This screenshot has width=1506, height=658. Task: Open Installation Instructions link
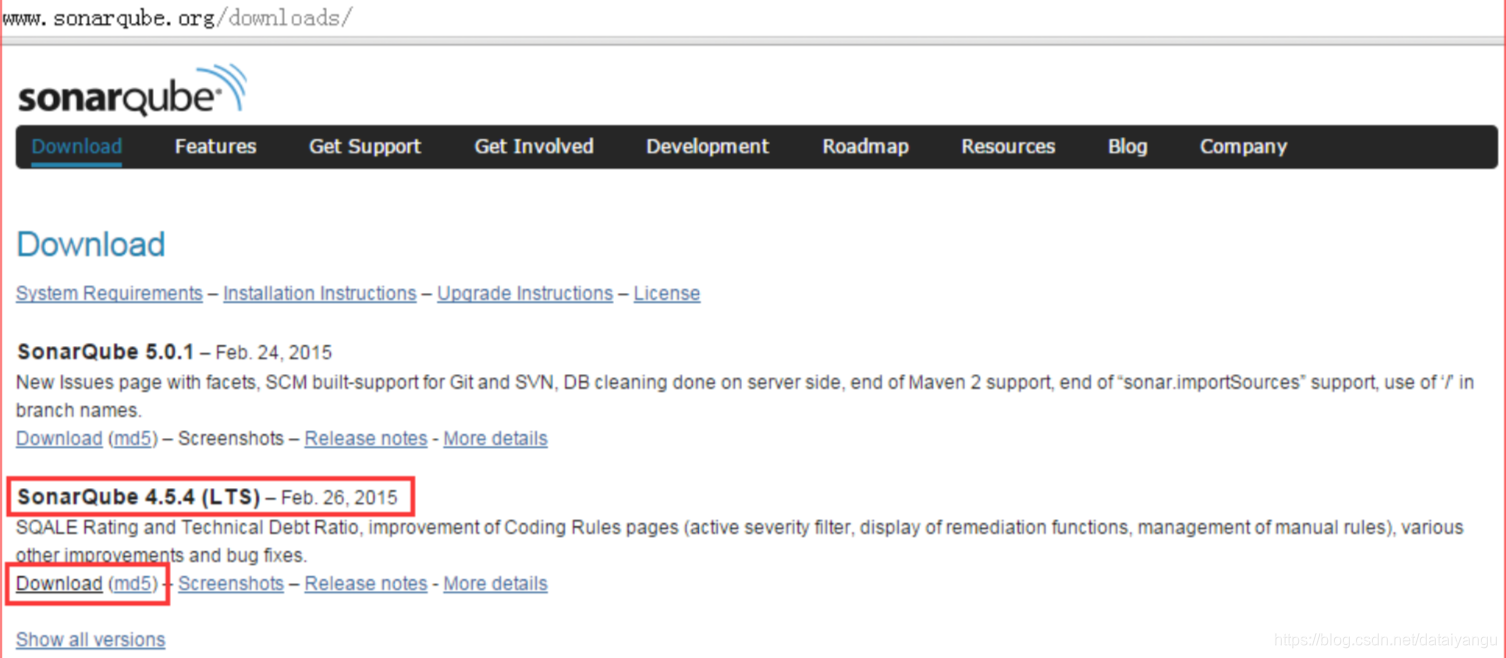[x=320, y=293]
